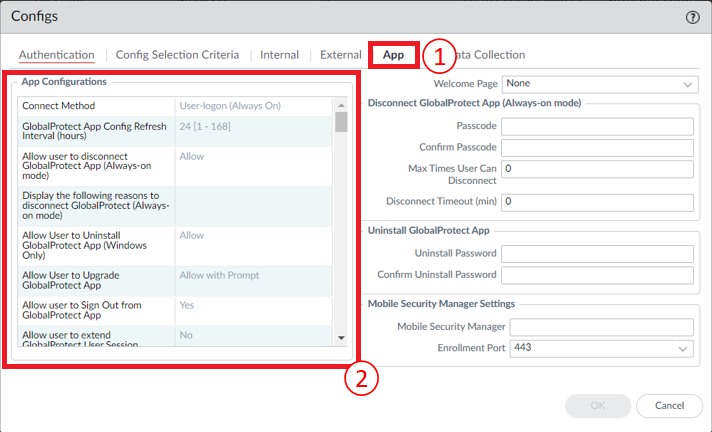Click the 24 [1 - 168] refresh interval value

tap(205, 126)
